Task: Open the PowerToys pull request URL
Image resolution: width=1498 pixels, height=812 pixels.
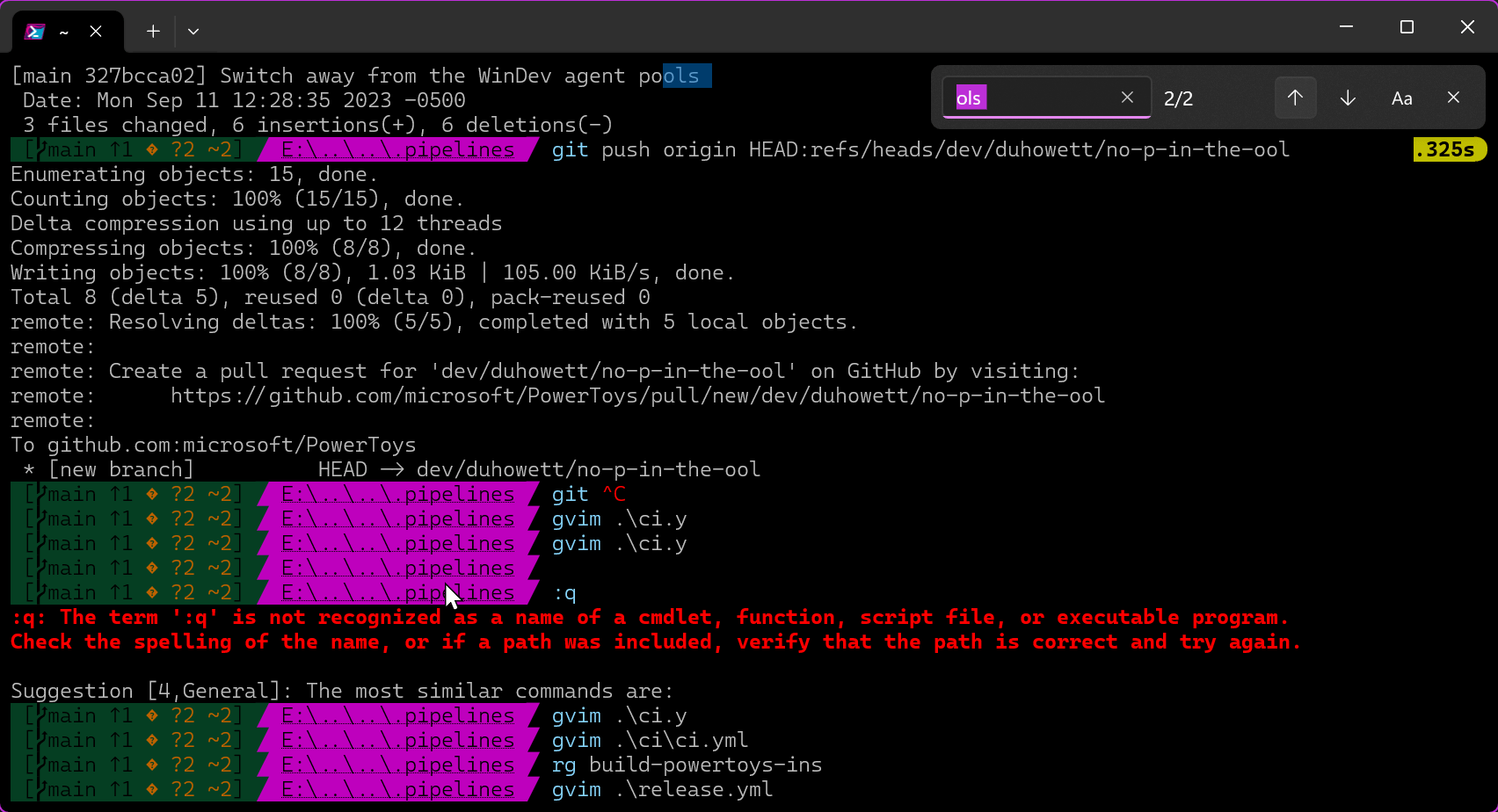Action: click(x=638, y=395)
